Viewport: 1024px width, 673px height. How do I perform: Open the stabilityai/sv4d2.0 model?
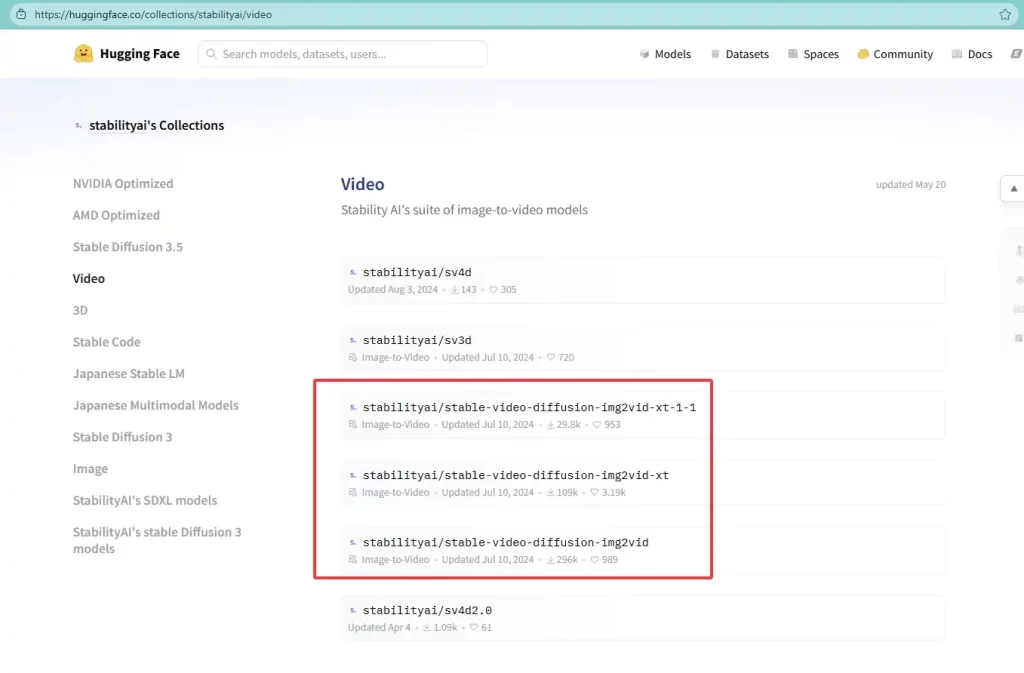(427, 611)
